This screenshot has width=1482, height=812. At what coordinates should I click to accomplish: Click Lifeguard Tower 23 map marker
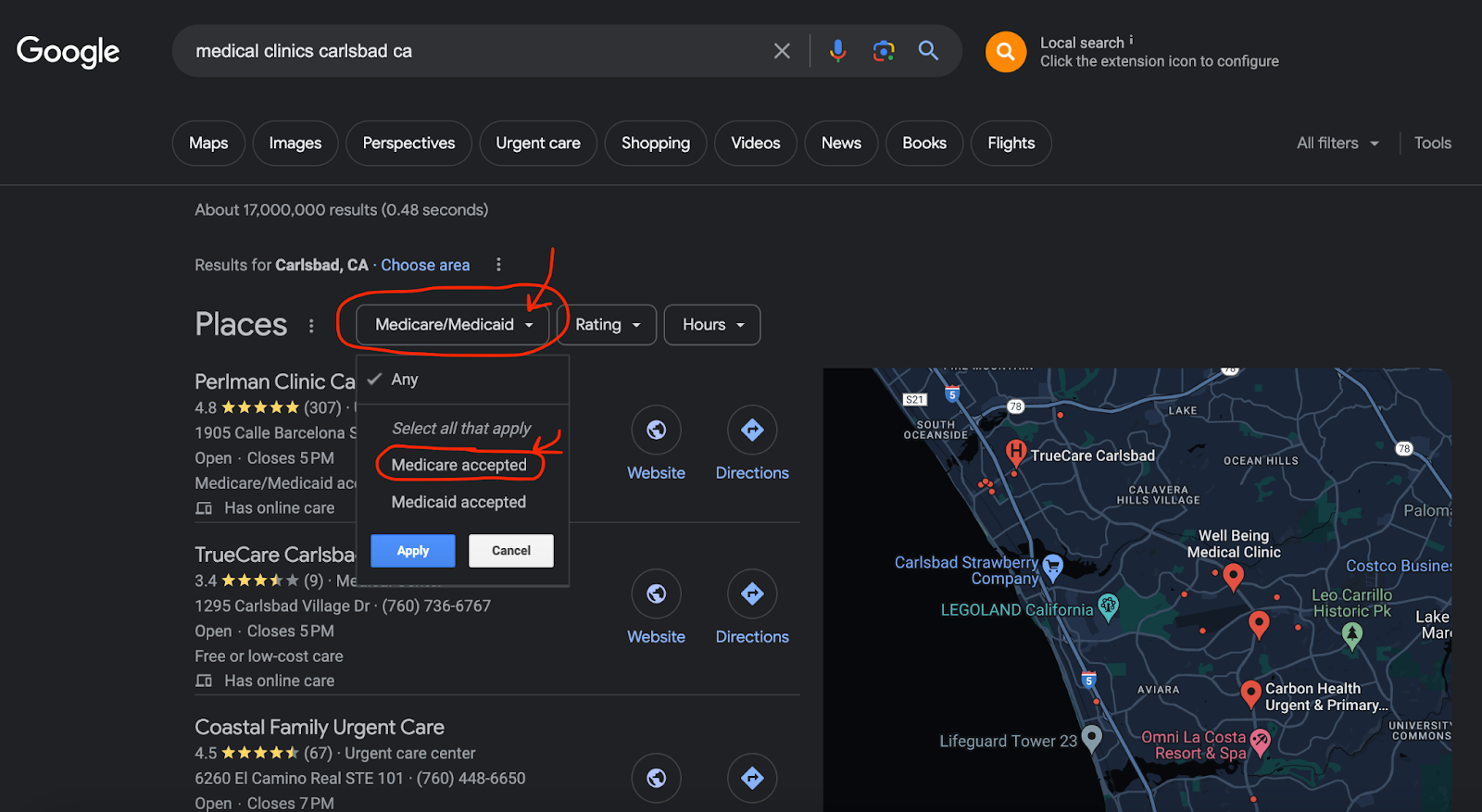click(x=1092, y=738)
